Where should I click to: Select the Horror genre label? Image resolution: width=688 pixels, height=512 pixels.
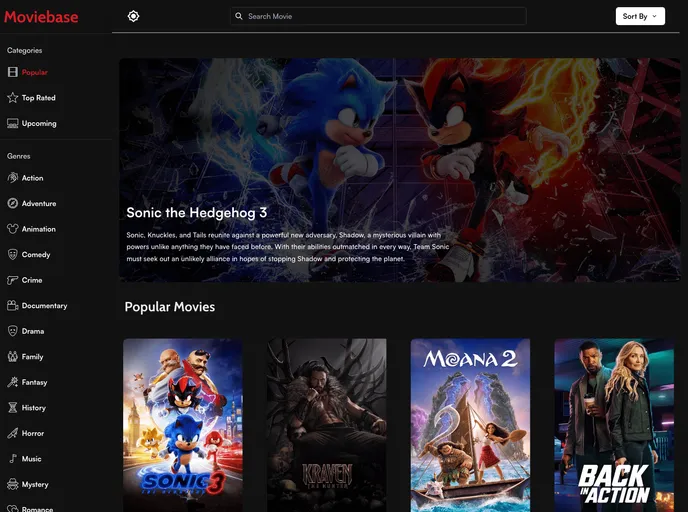pyautogui.click(x=33, y=433)
